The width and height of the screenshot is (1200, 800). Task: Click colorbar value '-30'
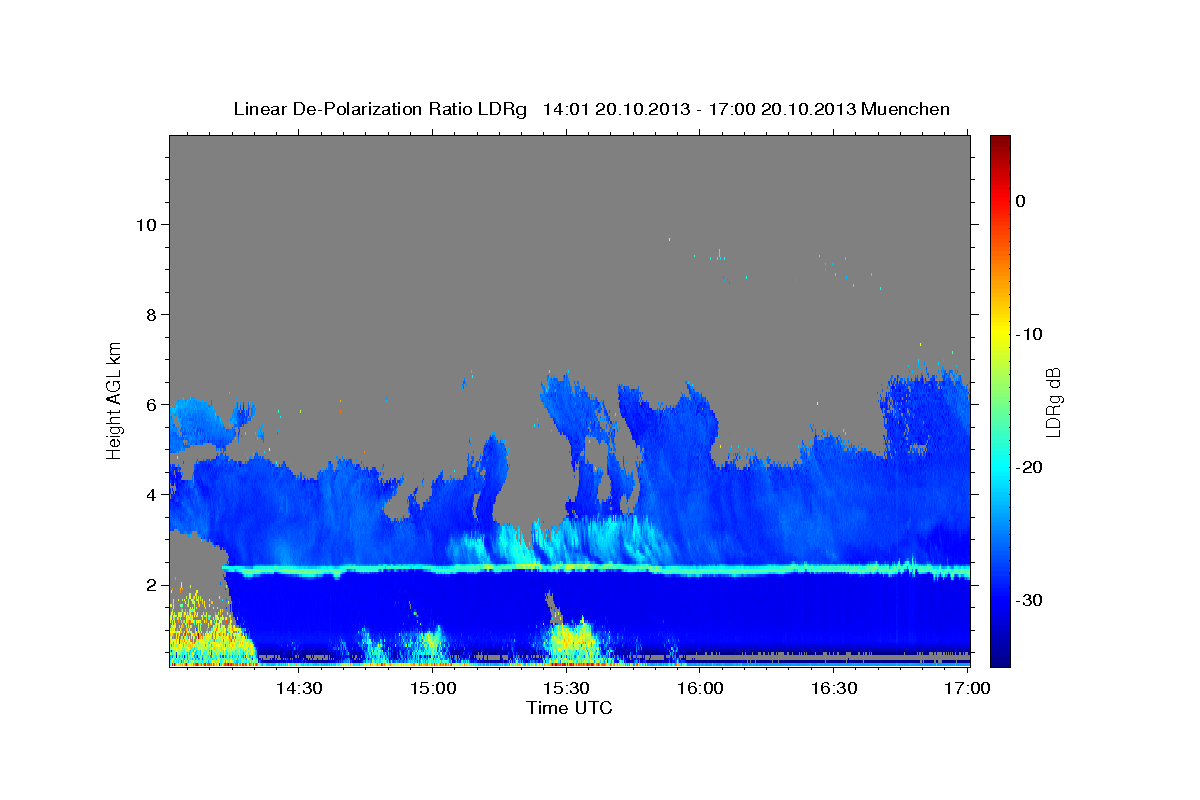[x=1031, y=600]
